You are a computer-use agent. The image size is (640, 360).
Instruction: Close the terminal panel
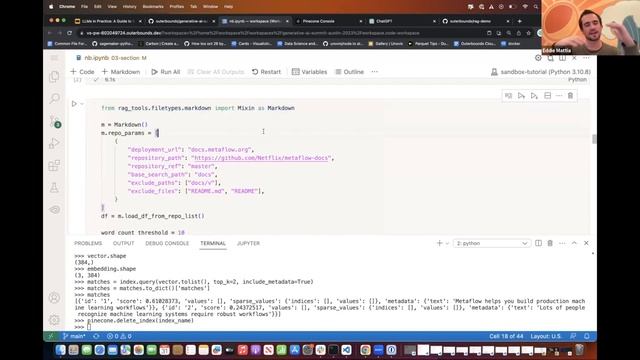[586, 243]
